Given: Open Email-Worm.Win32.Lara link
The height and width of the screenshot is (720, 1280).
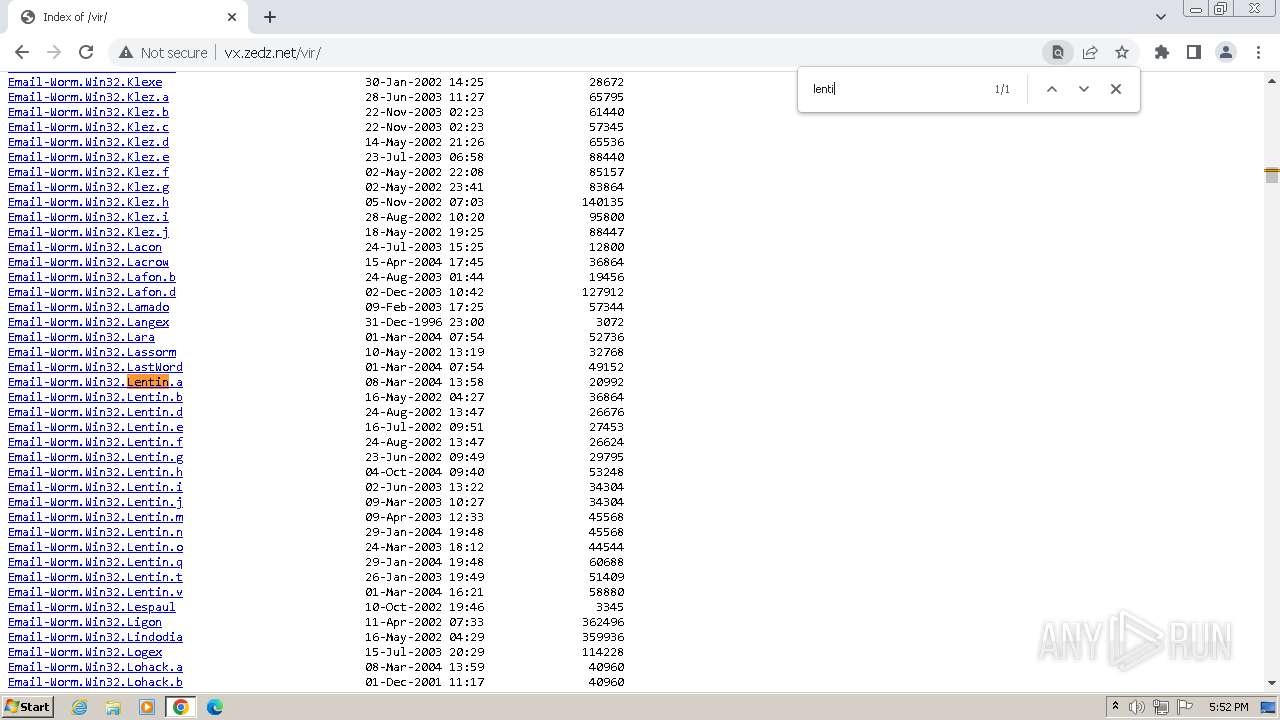Looking at the screenshot, I should coord(81,337).
